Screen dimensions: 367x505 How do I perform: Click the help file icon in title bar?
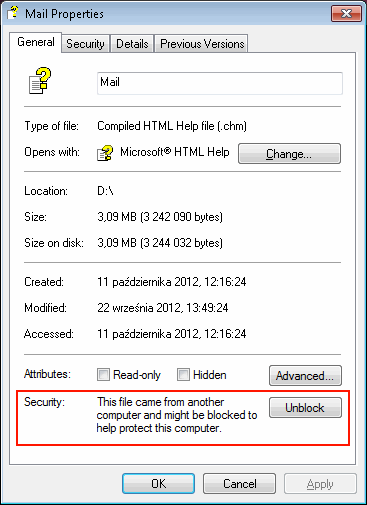(13, 13)
